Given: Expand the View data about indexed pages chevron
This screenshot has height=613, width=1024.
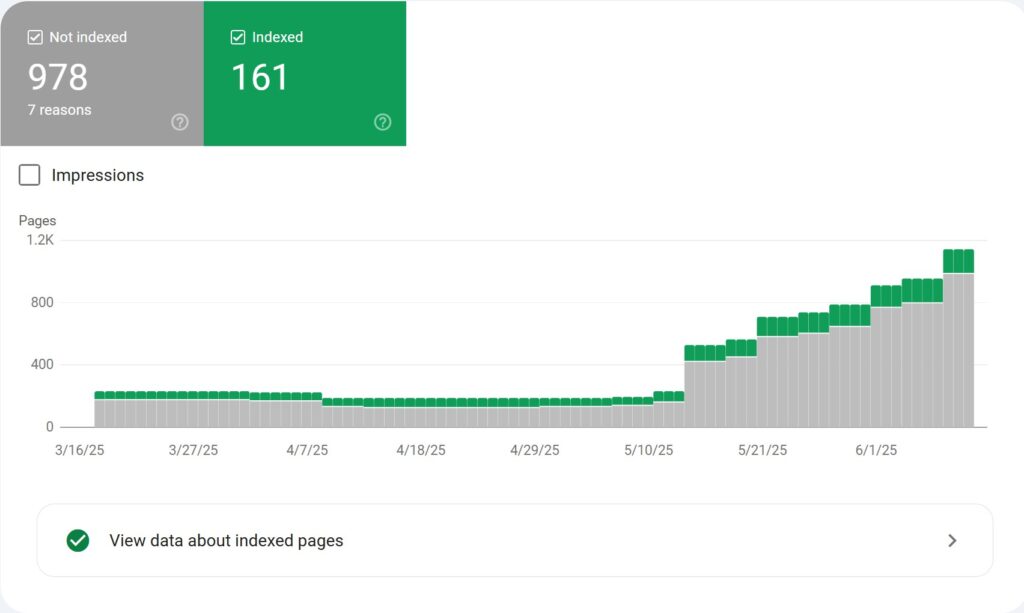Looking at the screenshot, I should click(952, 540).
